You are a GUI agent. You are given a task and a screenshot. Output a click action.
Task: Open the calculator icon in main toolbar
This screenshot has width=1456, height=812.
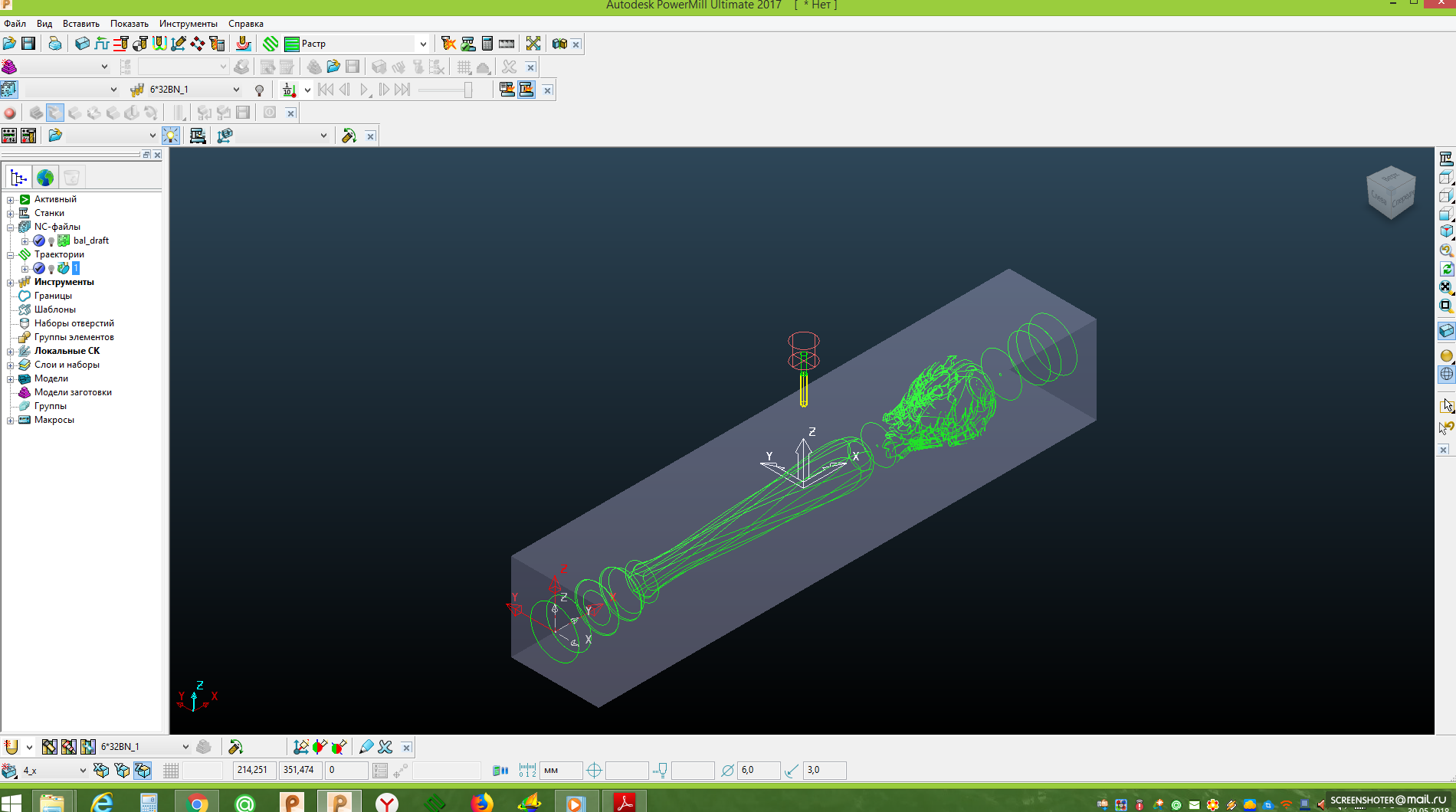pos(487,44)
